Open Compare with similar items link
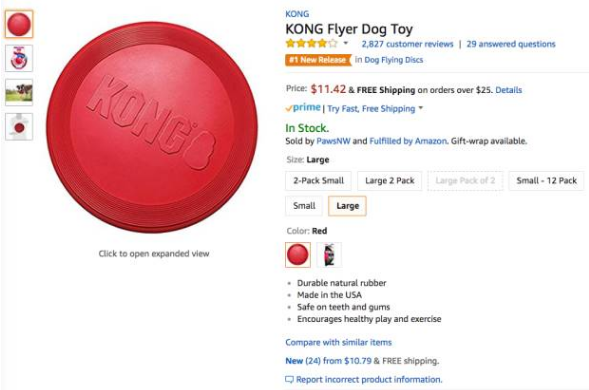 (x=338, y=342)
